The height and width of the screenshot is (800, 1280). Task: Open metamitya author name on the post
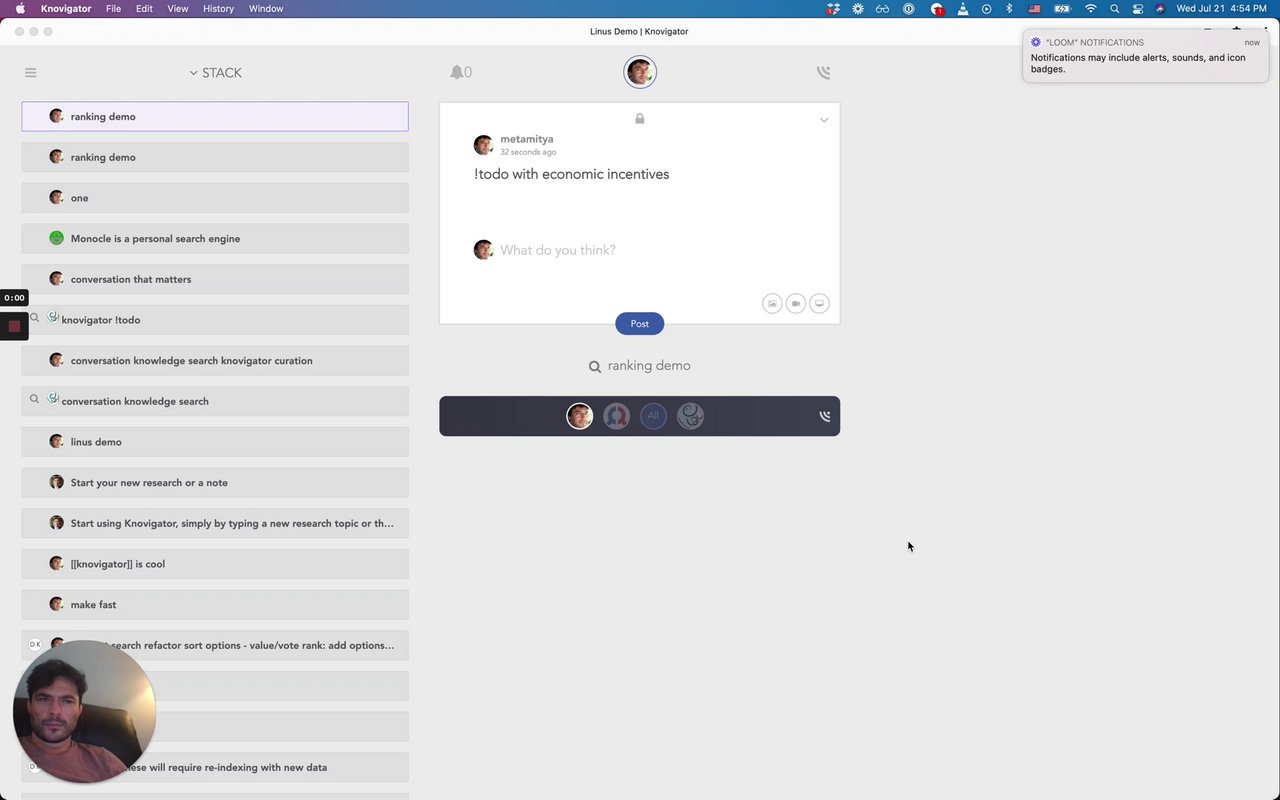click(x=527, y=139)
